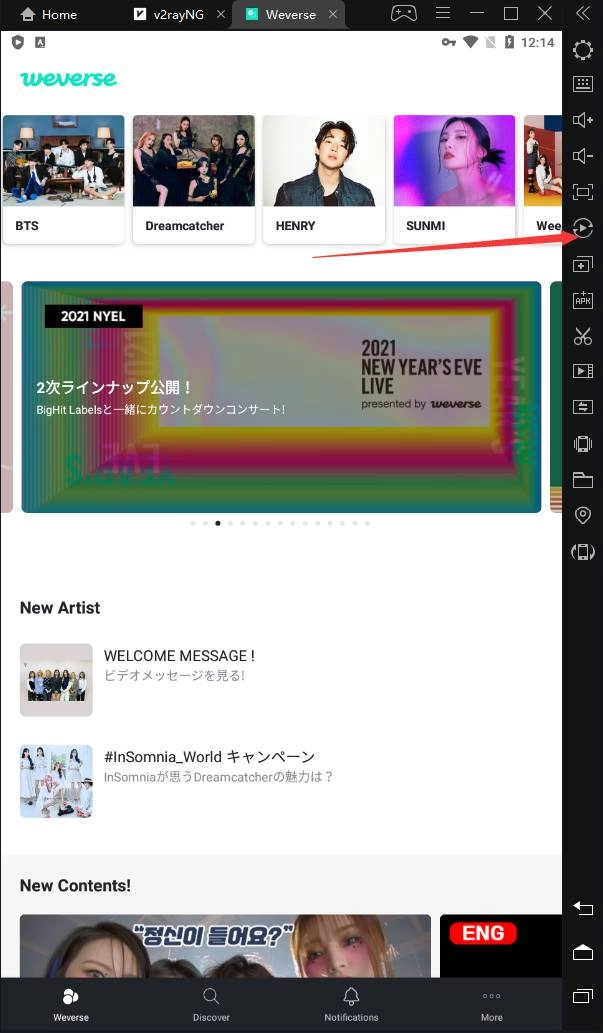Click the weverse logo
The width and height of the screenshot is (603, 1033).
click(69, 79)
